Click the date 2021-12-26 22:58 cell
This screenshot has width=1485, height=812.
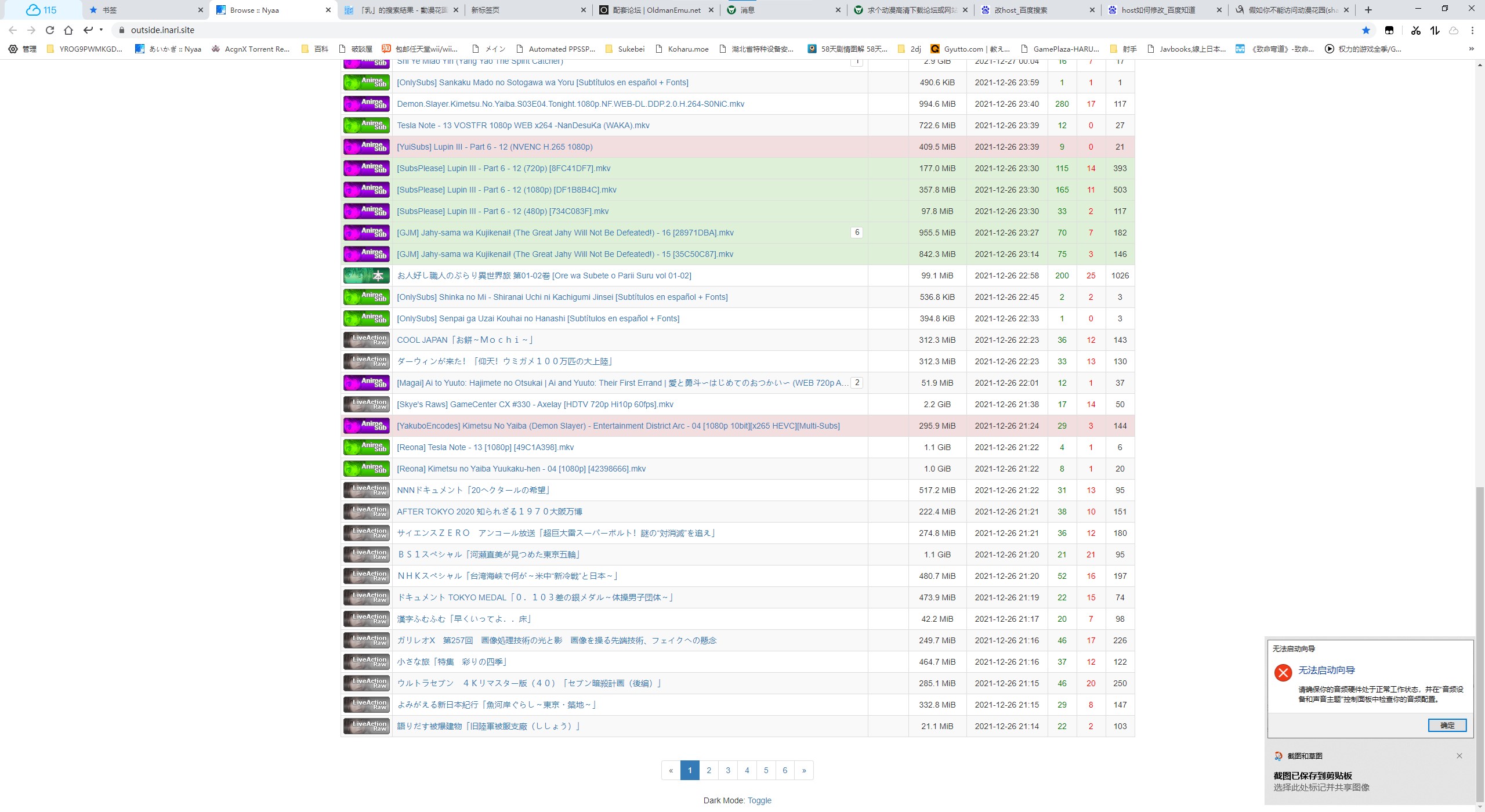(1007, 275)
